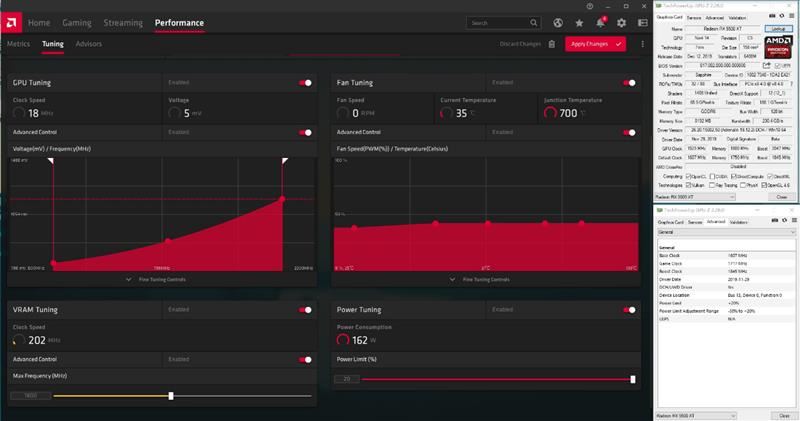Click the refresh icon in upper GPU-Z

[x=782, y=16]
